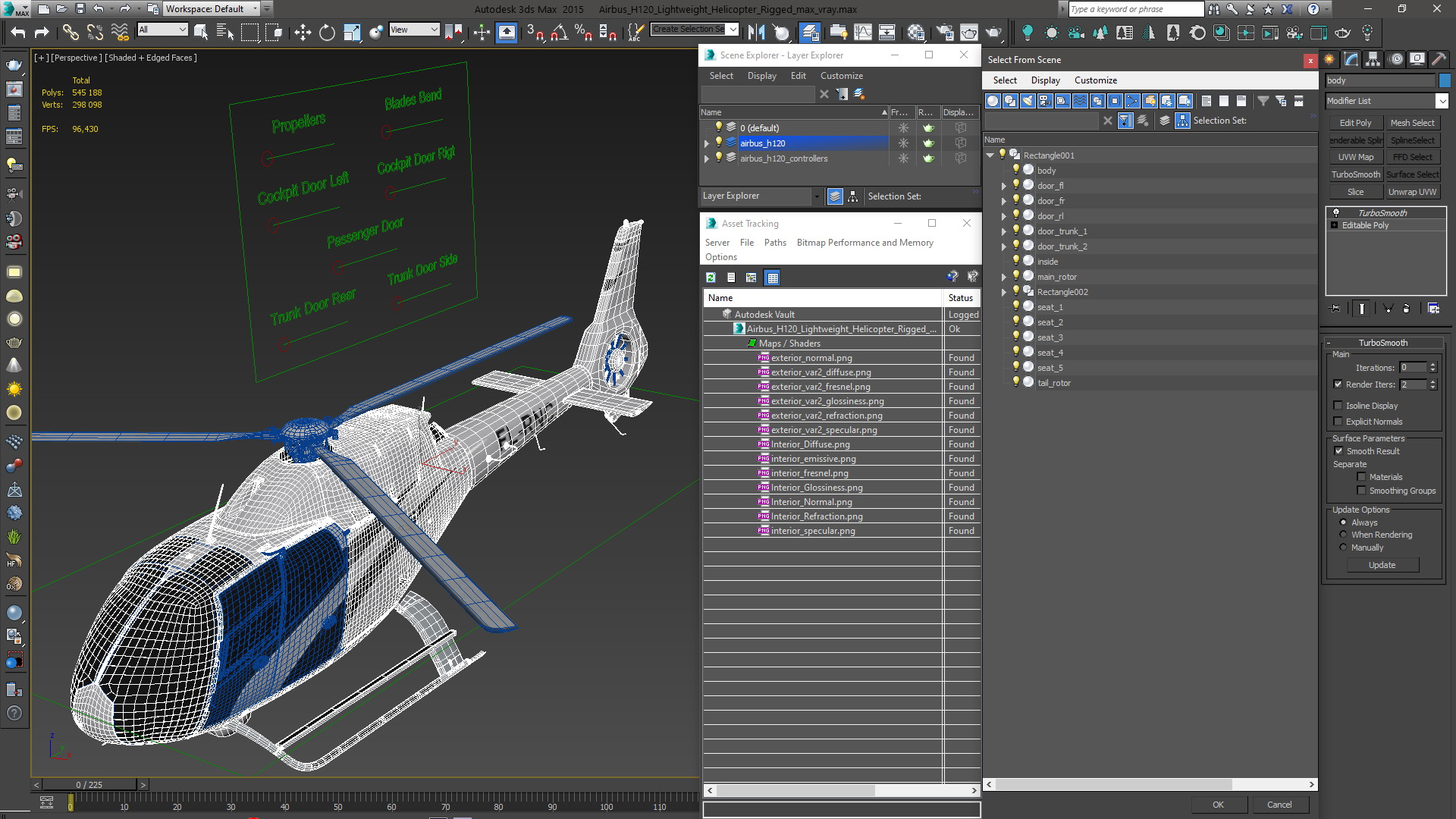Toggle the Isoline Display checkbox

tap(1338, 406)
